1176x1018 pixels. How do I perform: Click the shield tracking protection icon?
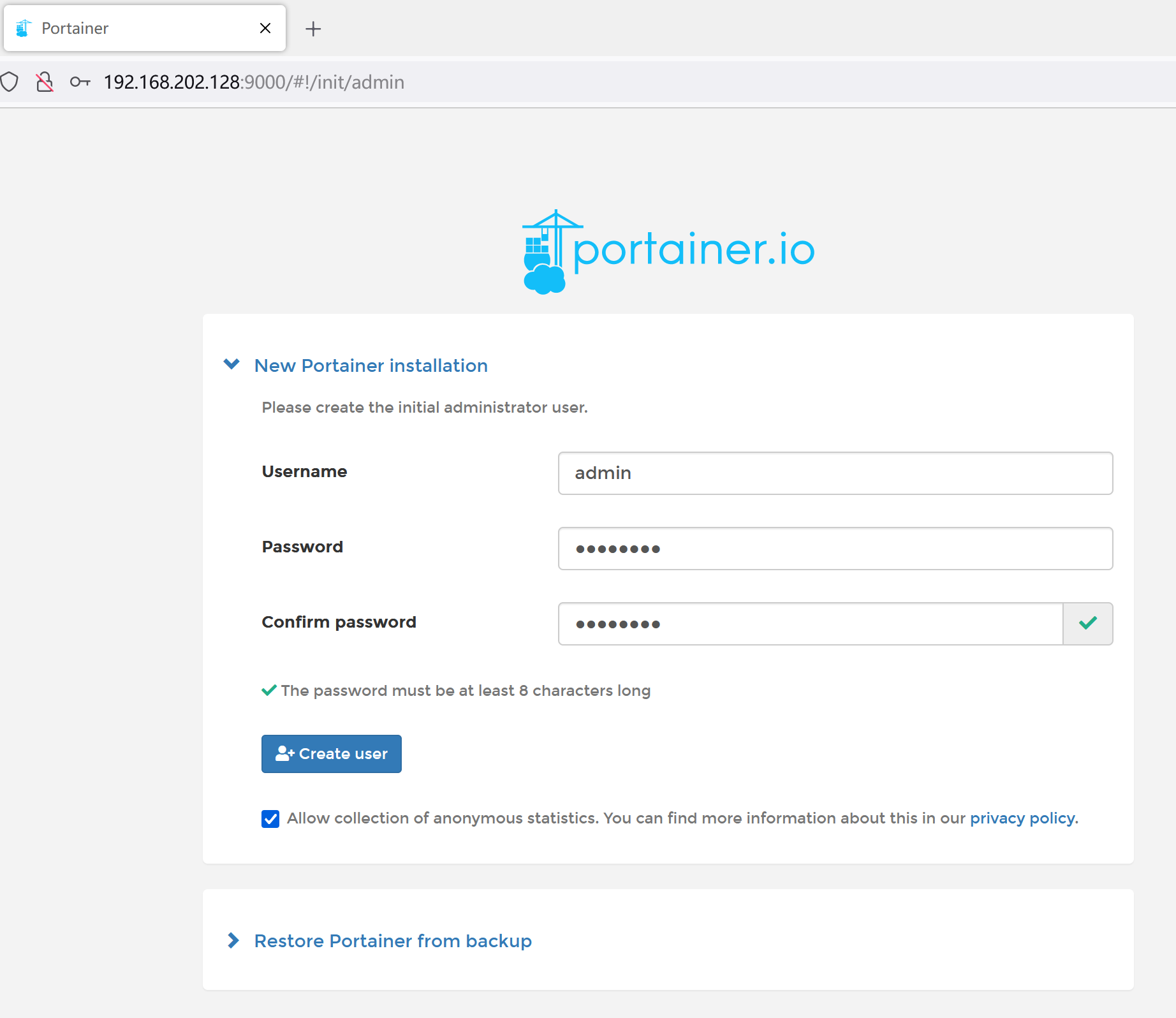pyautogui.click(x=10, y=82)
